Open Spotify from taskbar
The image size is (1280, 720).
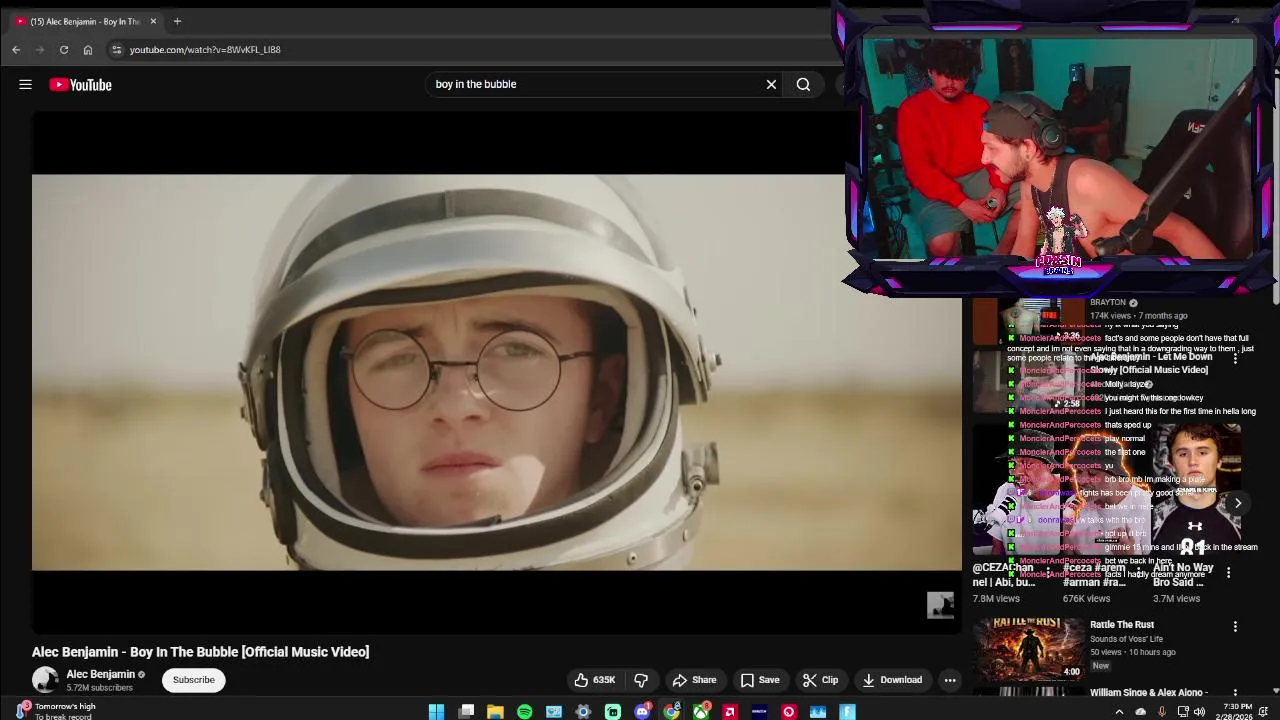tap(524, 712)
